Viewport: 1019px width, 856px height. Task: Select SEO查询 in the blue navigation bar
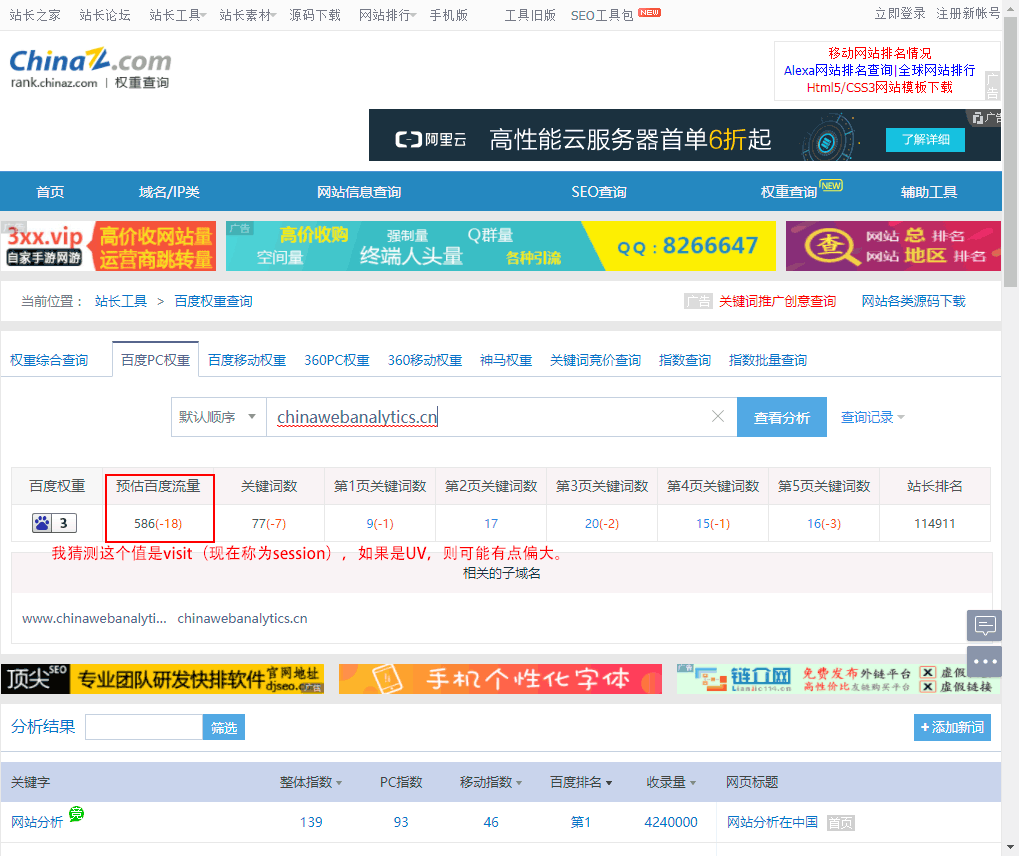pos(599,192)
